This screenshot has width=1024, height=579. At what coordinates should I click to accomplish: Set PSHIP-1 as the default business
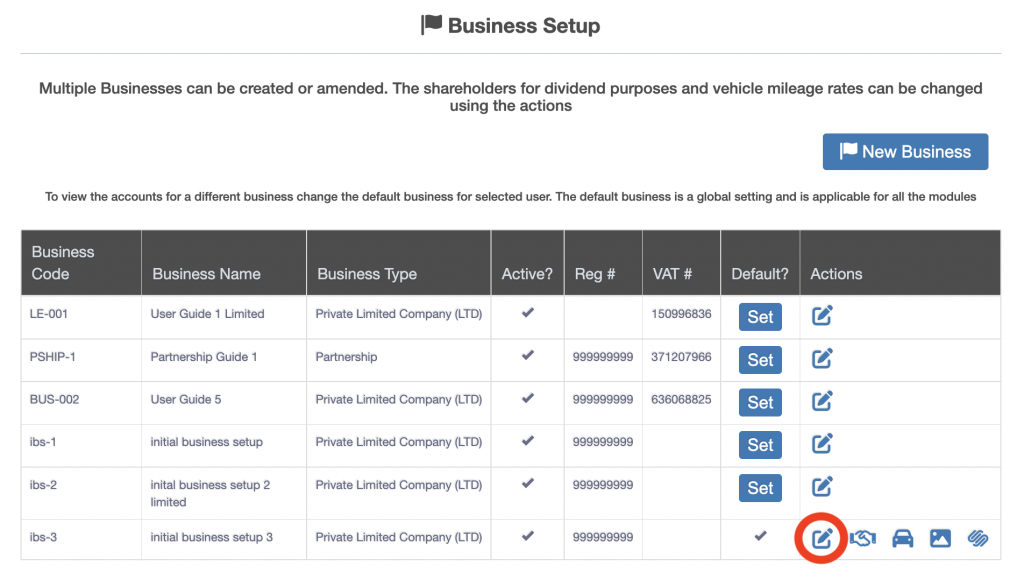760,360
